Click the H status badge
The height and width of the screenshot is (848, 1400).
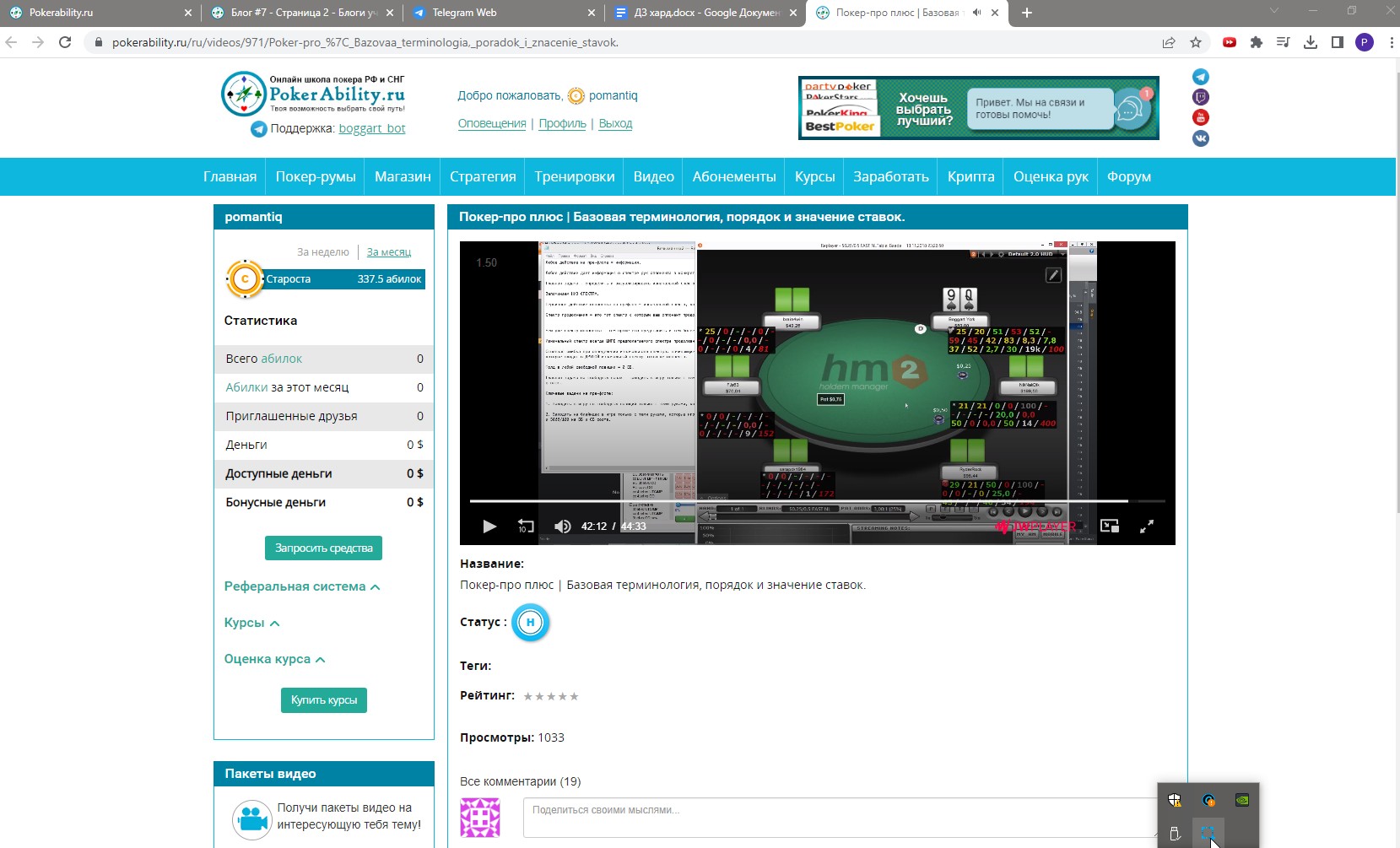click(531, 623)
